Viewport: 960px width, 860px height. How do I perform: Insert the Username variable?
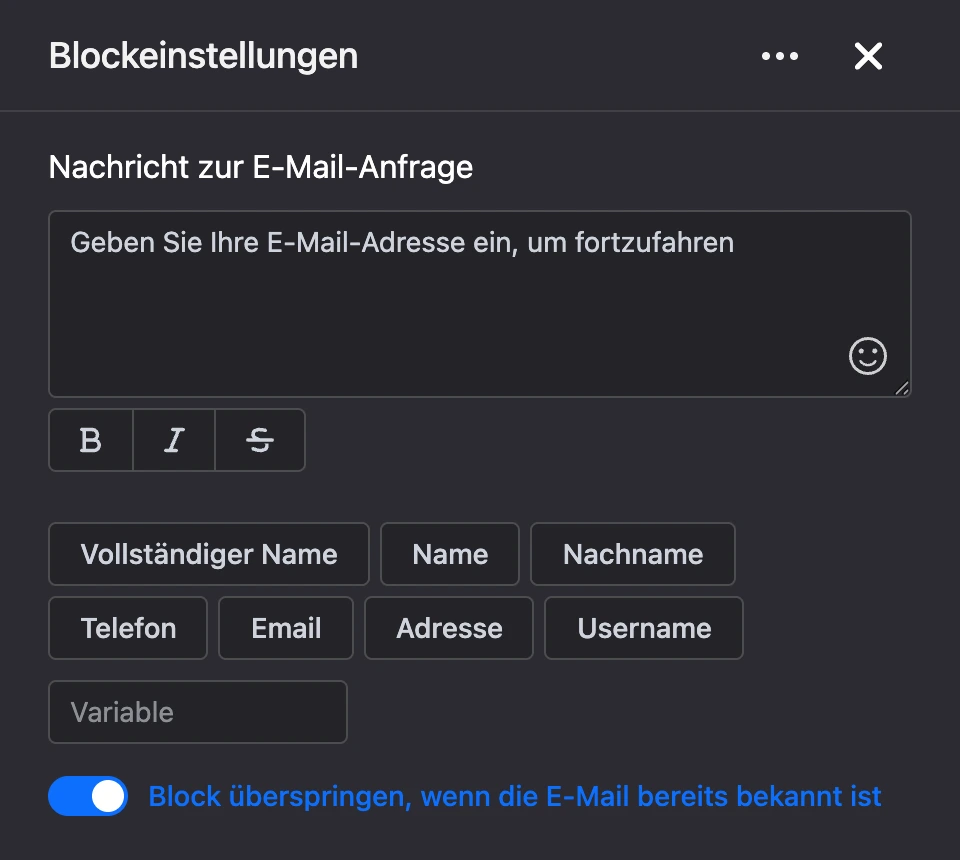click(x=643, y=628)
